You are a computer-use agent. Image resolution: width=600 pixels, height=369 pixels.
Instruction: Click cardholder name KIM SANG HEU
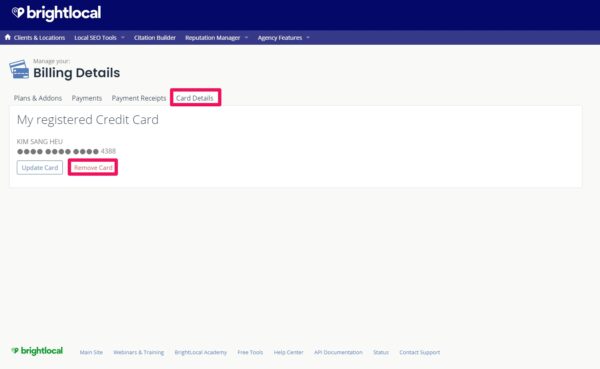coord(40,141)
